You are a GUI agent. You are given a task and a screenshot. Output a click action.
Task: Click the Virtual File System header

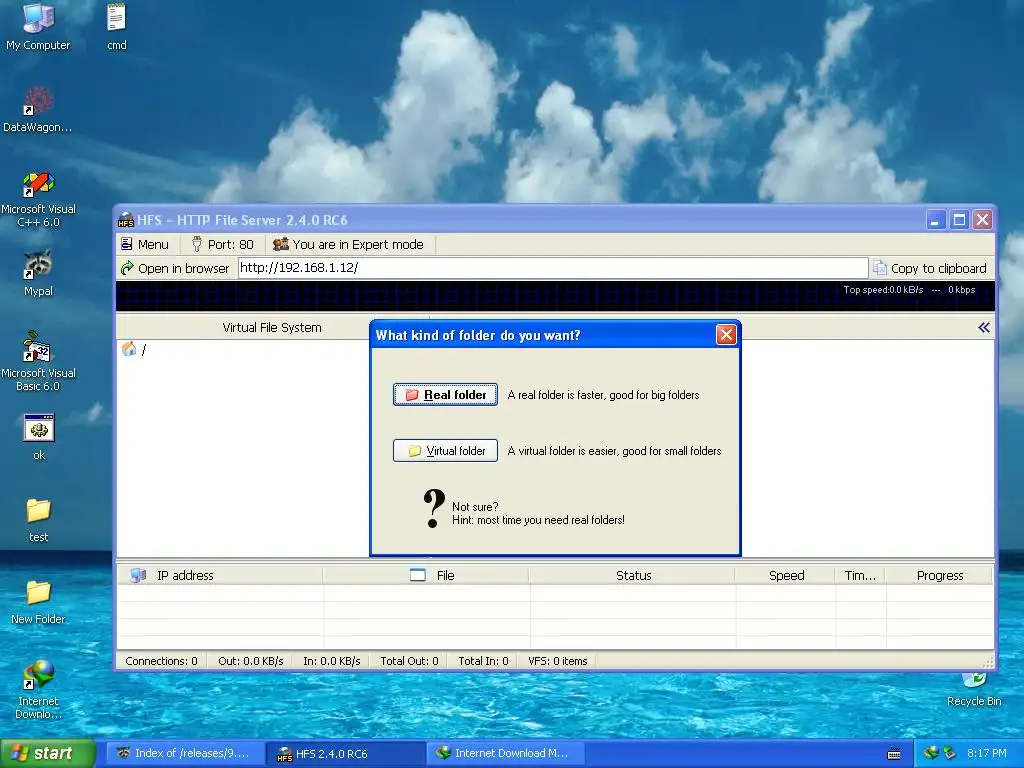272,328
